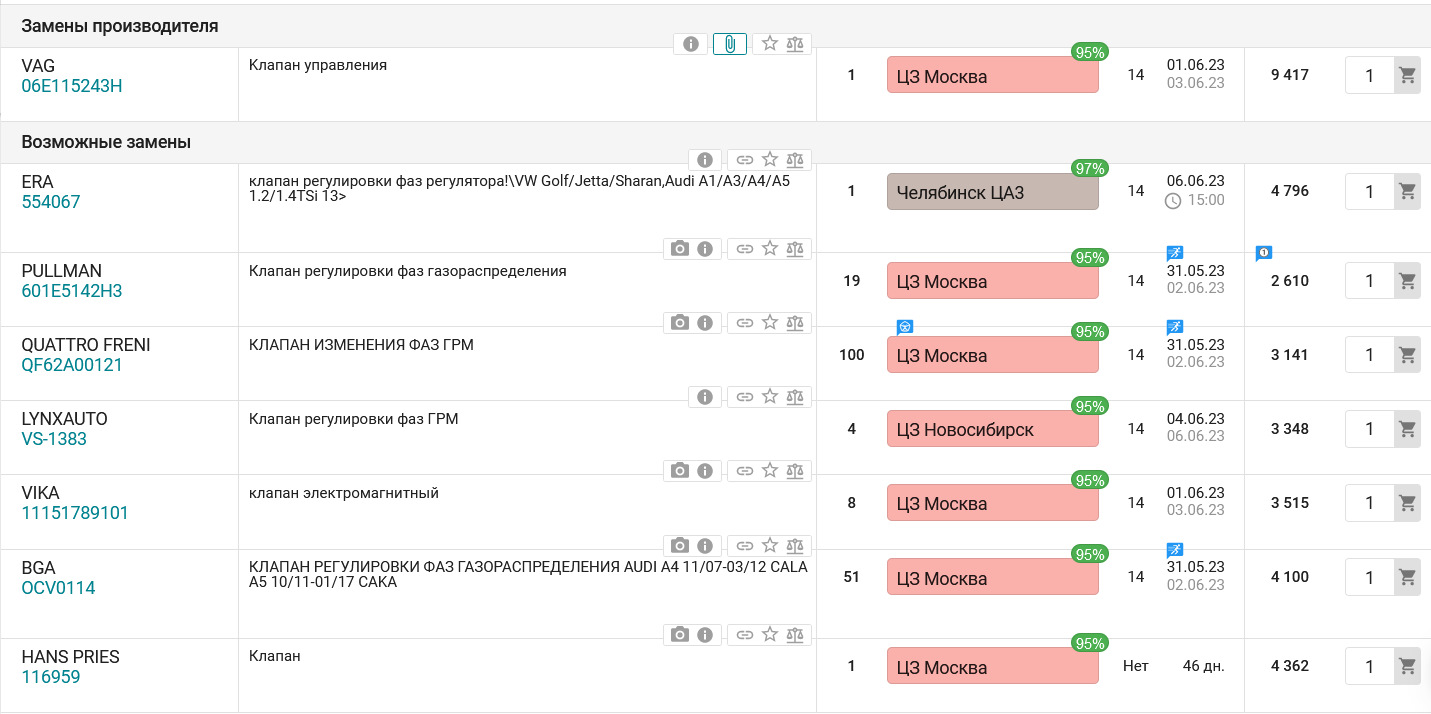Open photo camera icon for PULLMAN part
Viewport: 1431px width, 714px height.
(680, 248)
